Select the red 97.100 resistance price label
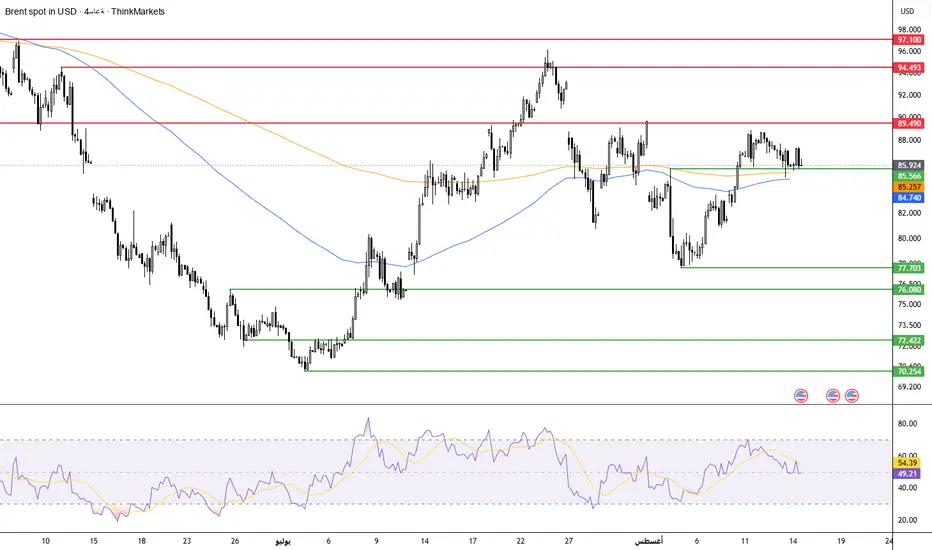This screenshot has width=932, height=550. [x=909, y=40]
